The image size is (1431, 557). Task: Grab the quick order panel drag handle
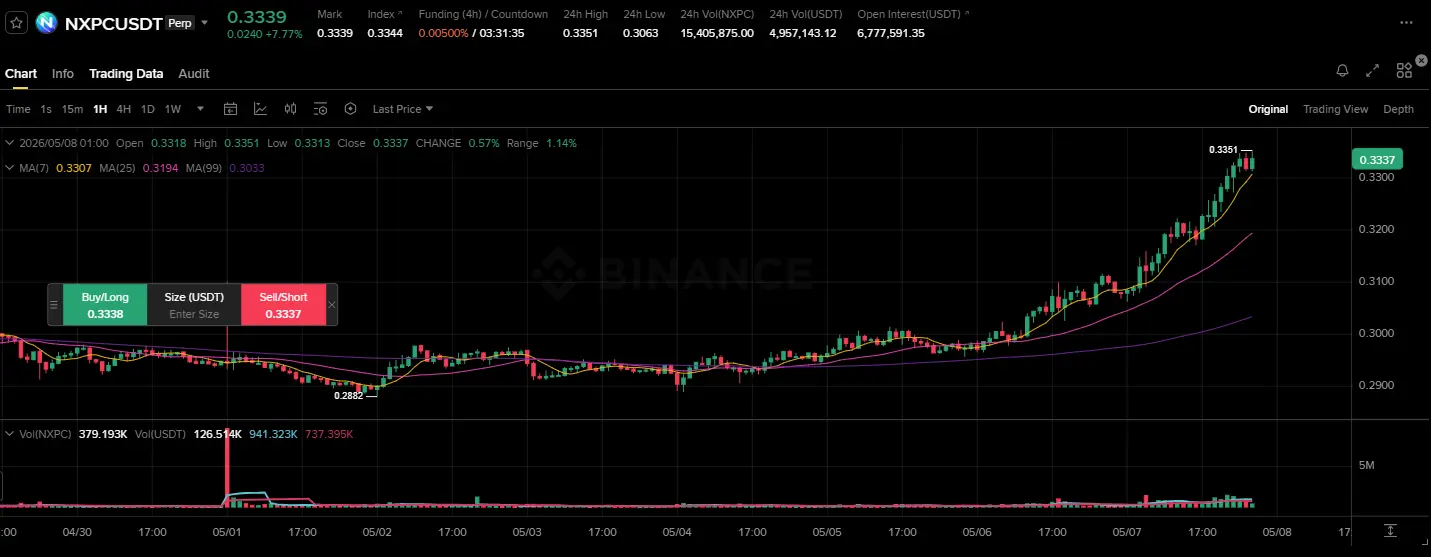pos(55,305)
